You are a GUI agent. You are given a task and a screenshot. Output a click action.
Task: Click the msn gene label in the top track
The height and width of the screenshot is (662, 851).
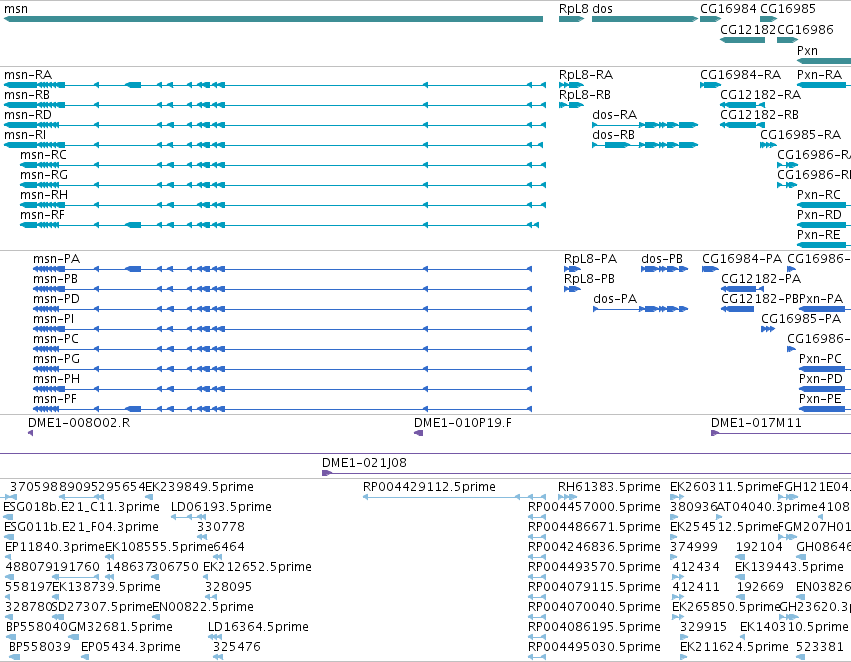click(16, 9)
